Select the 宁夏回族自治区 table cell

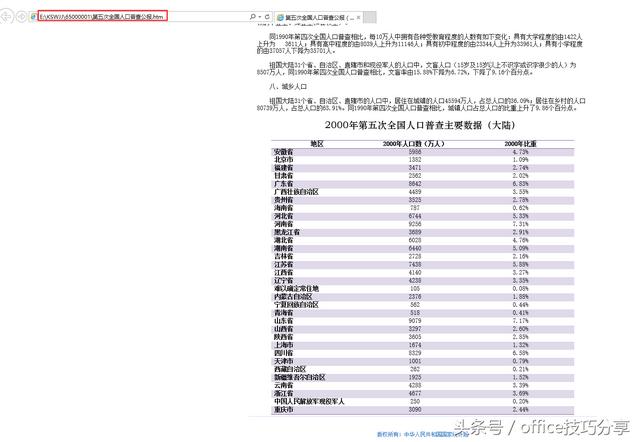296,305
